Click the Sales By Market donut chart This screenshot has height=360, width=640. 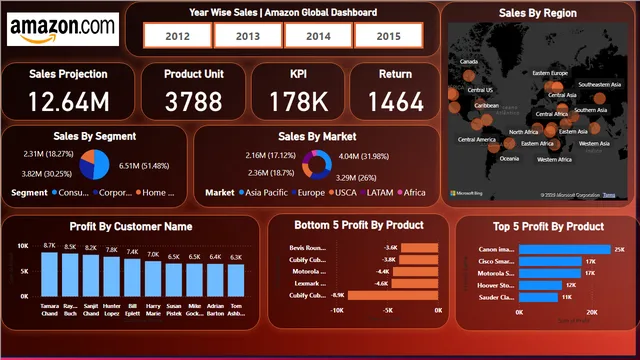coord(317,165)
